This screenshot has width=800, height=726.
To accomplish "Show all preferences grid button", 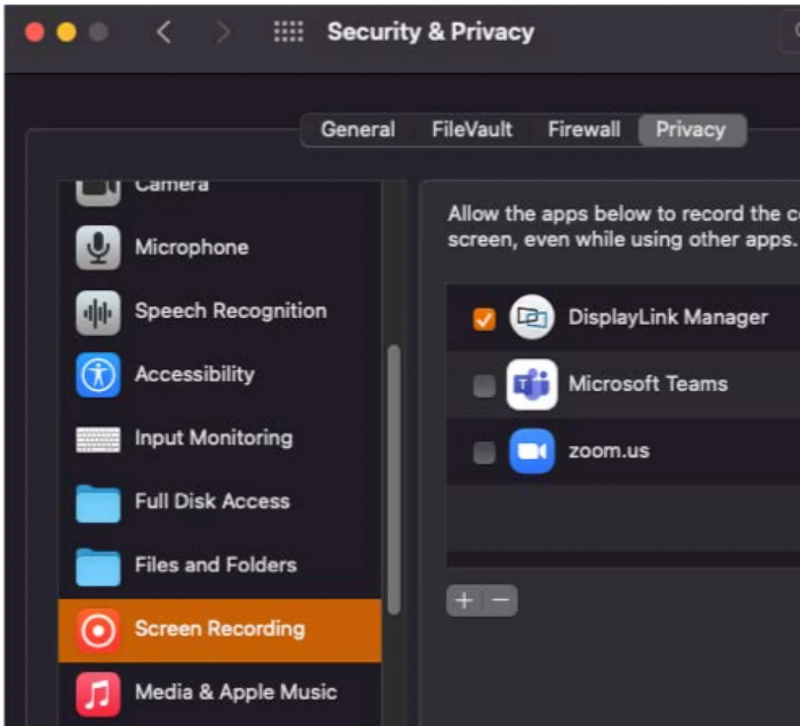I will pos(288,32).
